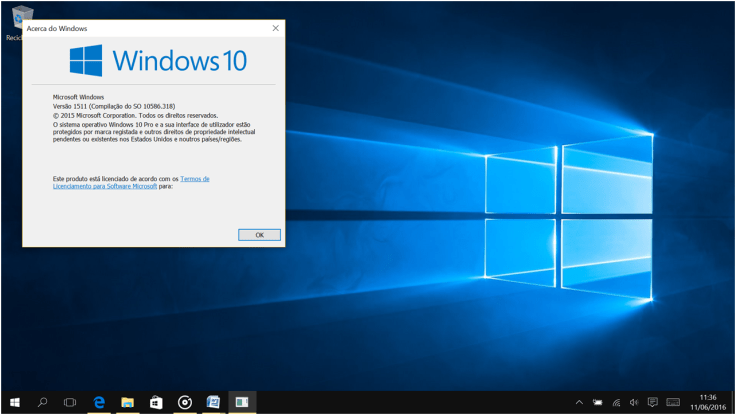Open the Action Center notifications icon
This screenshot has width=736, height=415.
pos(652,402)
